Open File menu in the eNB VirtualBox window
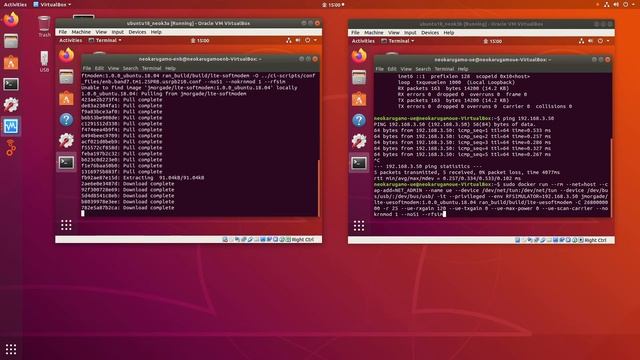 coord(62,32)
